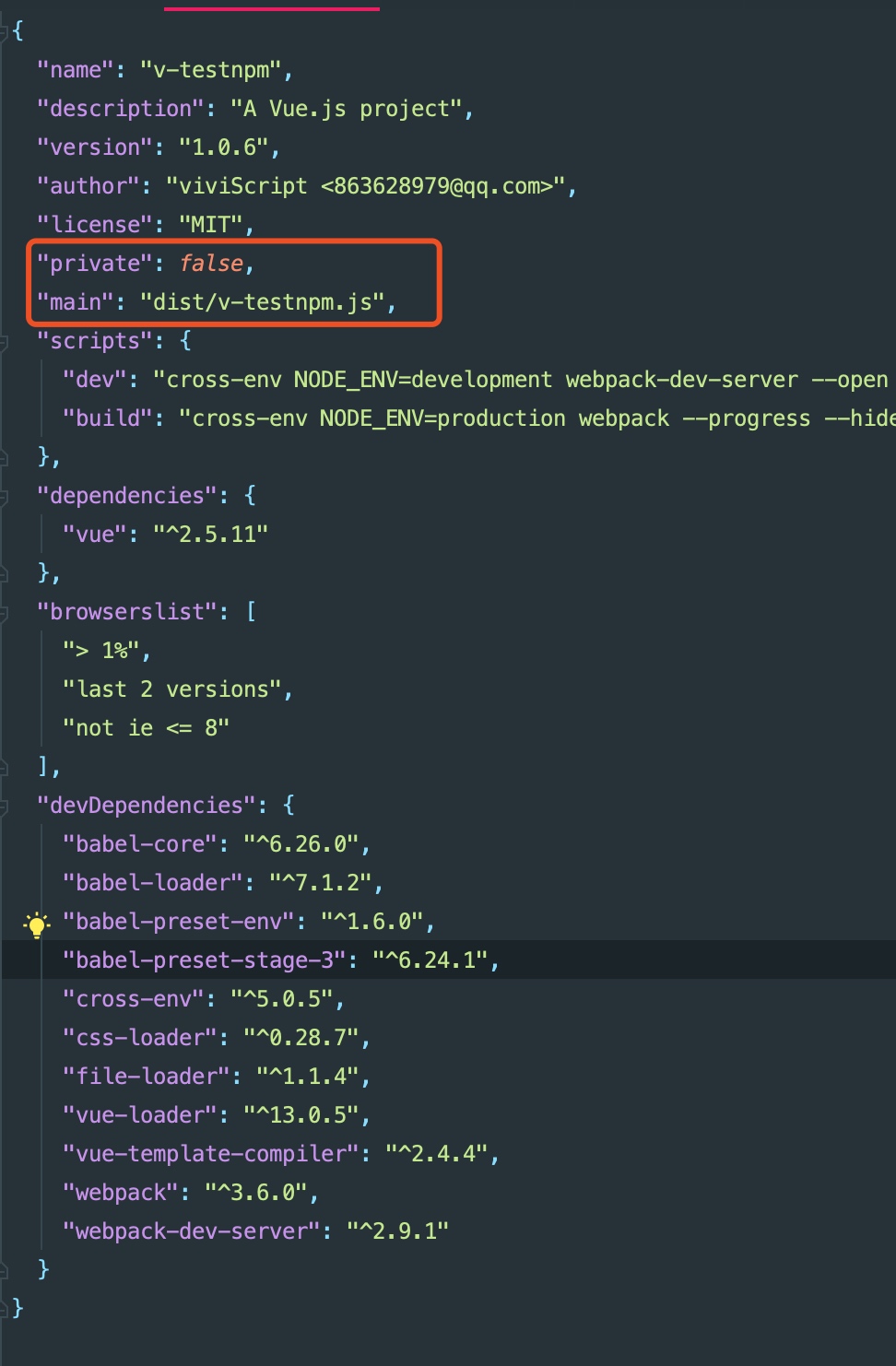The width and height of the screenshot is (896, 1366).
Task: Click the "^5.0.5" cross-env version
Action: coord(282,999)
